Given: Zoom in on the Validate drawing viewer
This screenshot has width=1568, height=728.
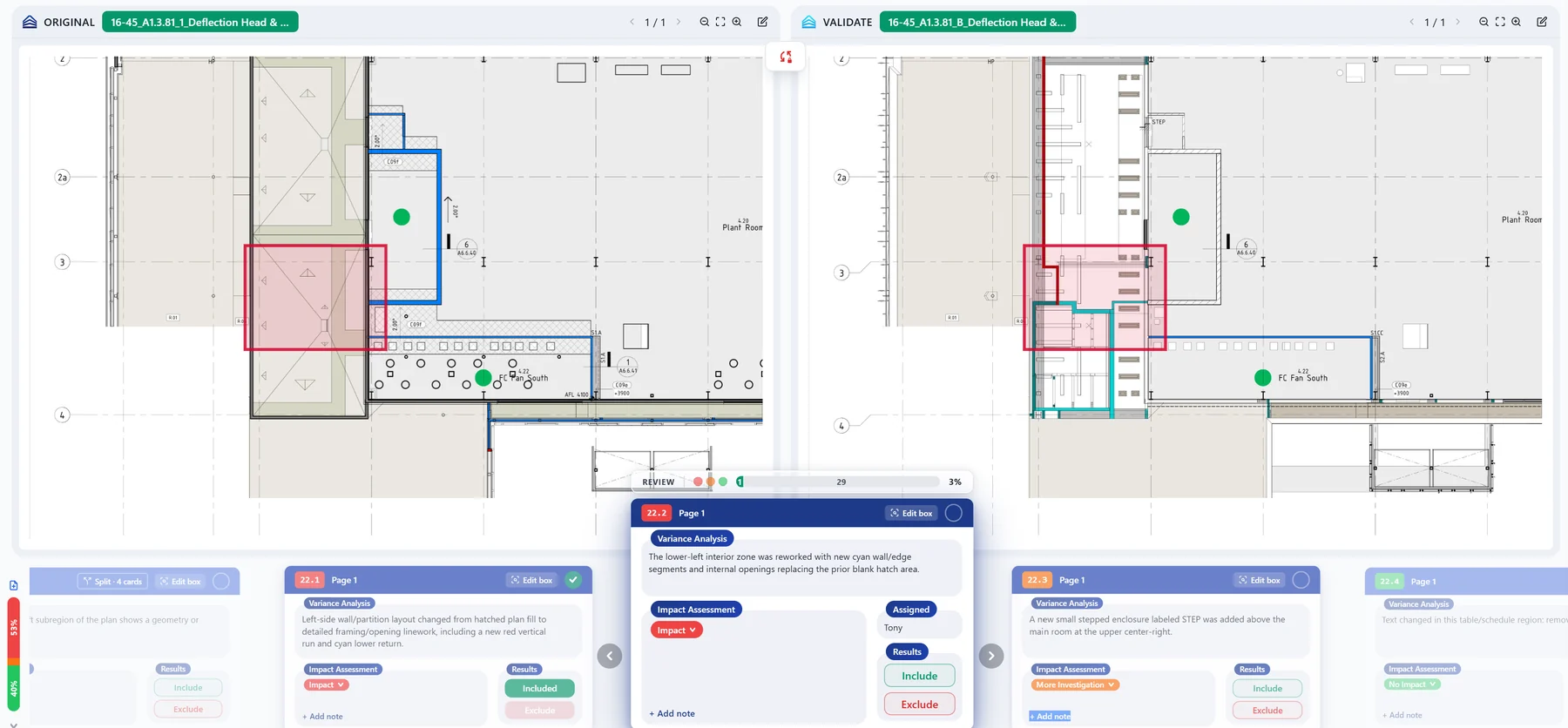Looking at the screenshot, I should 1517,22.
